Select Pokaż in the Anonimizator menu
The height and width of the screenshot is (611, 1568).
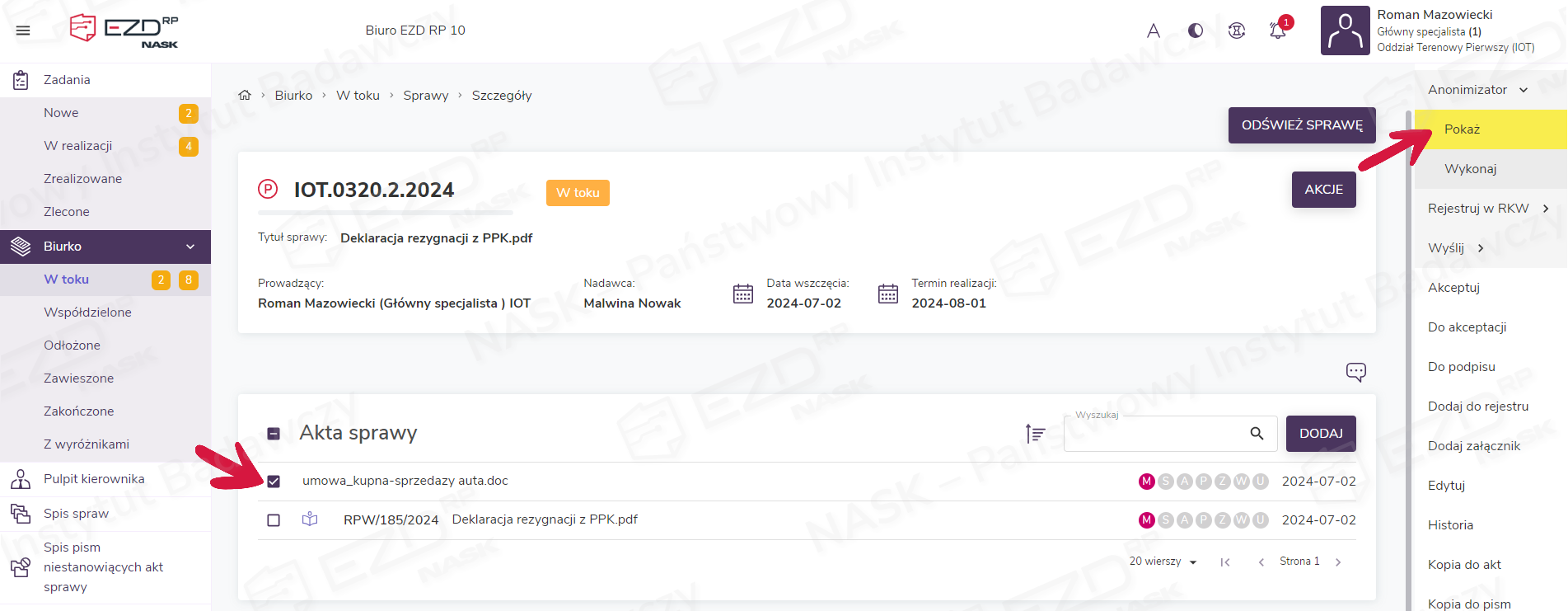point(1463,129)
